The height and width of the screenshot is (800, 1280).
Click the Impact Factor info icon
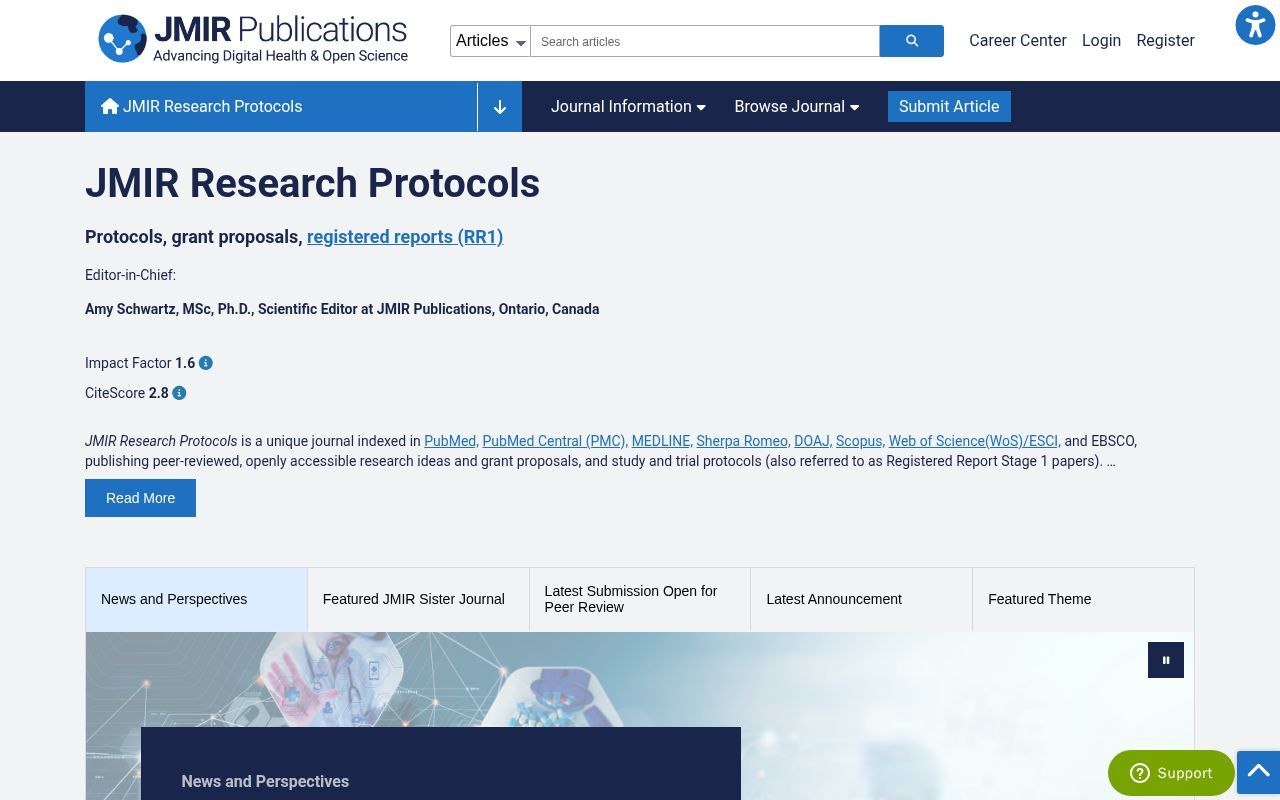(206, 363)
